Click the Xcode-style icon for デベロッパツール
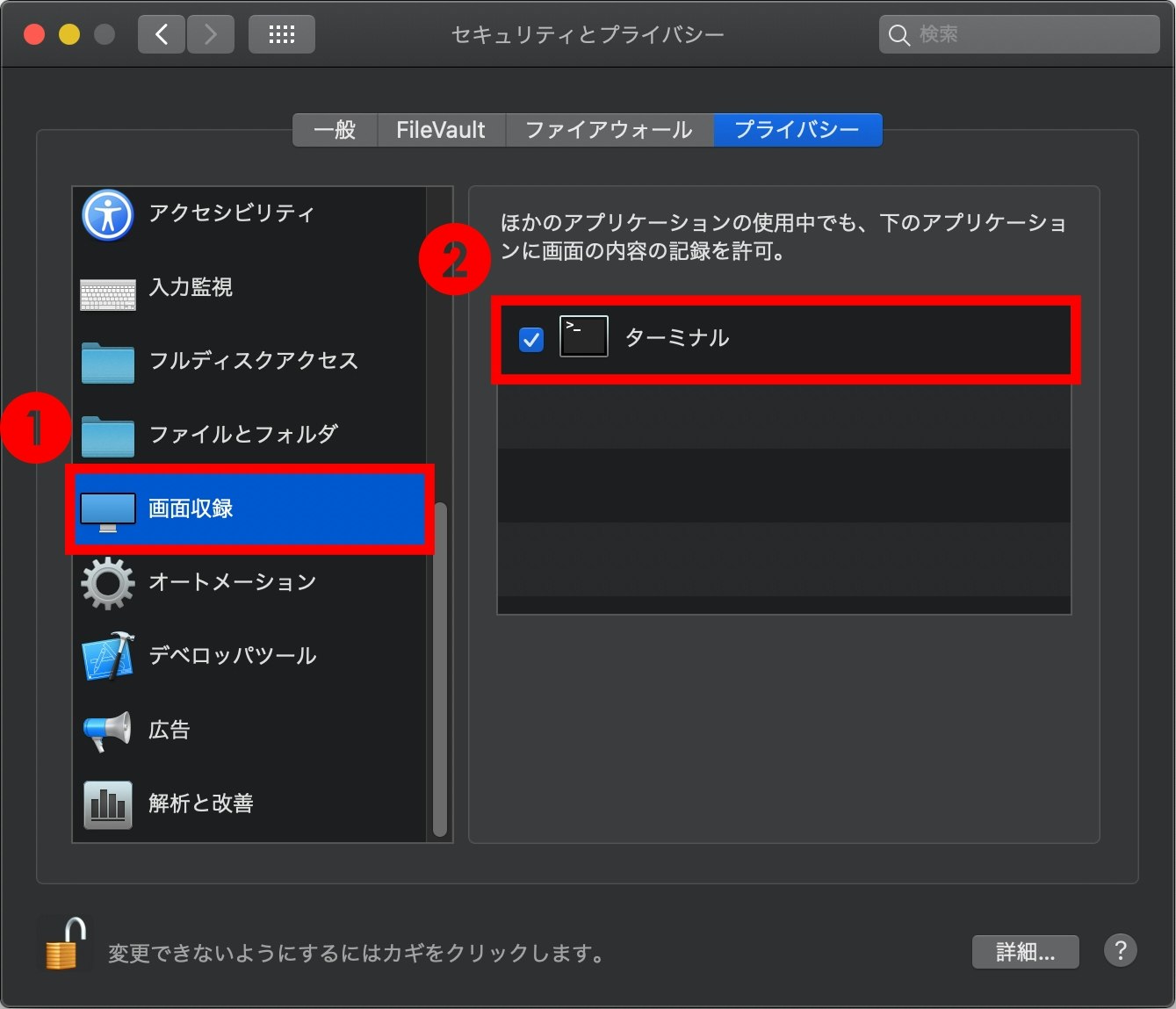 (x=107, y=657)
